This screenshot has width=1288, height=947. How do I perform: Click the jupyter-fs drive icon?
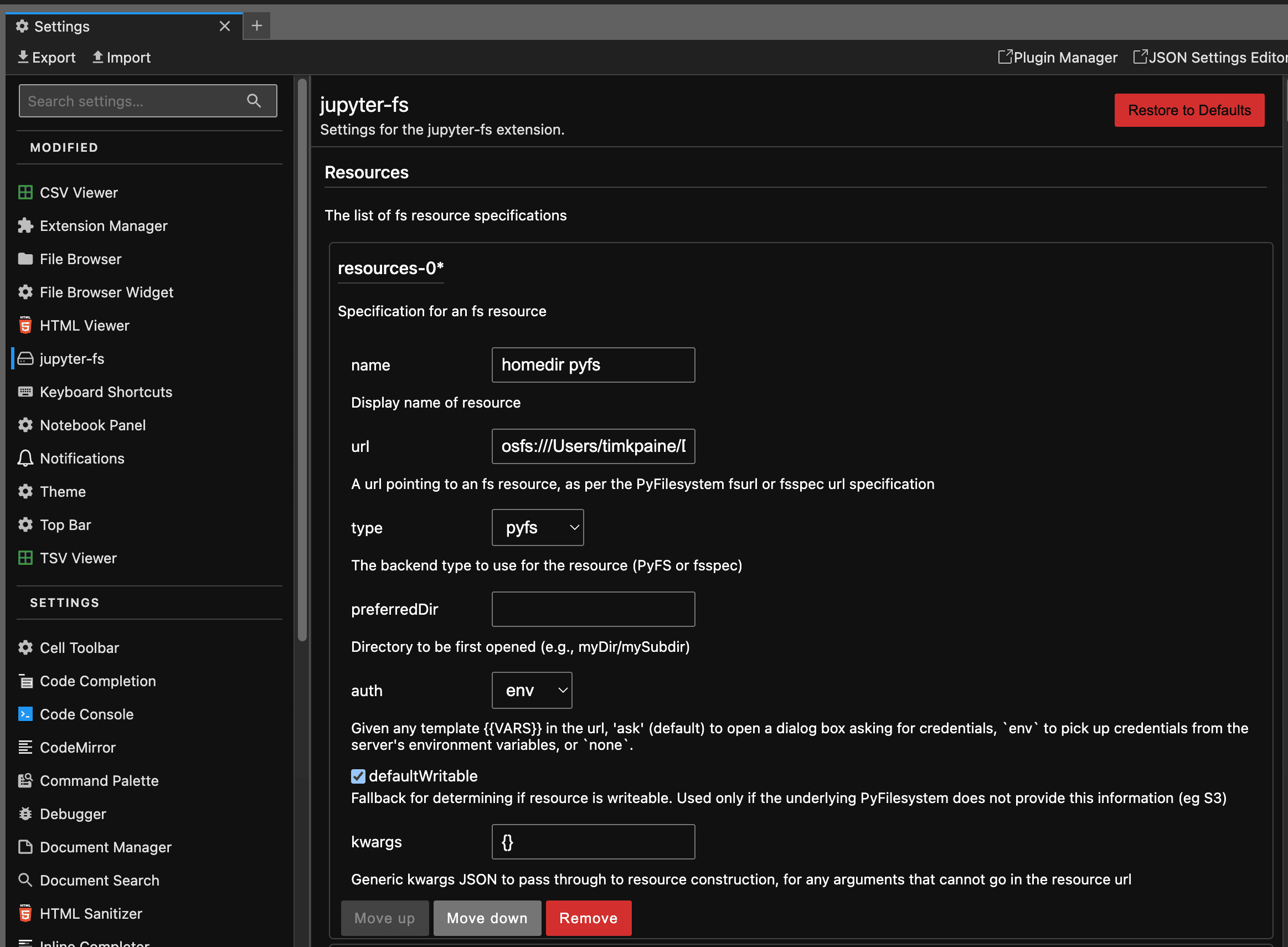[25, 359]
